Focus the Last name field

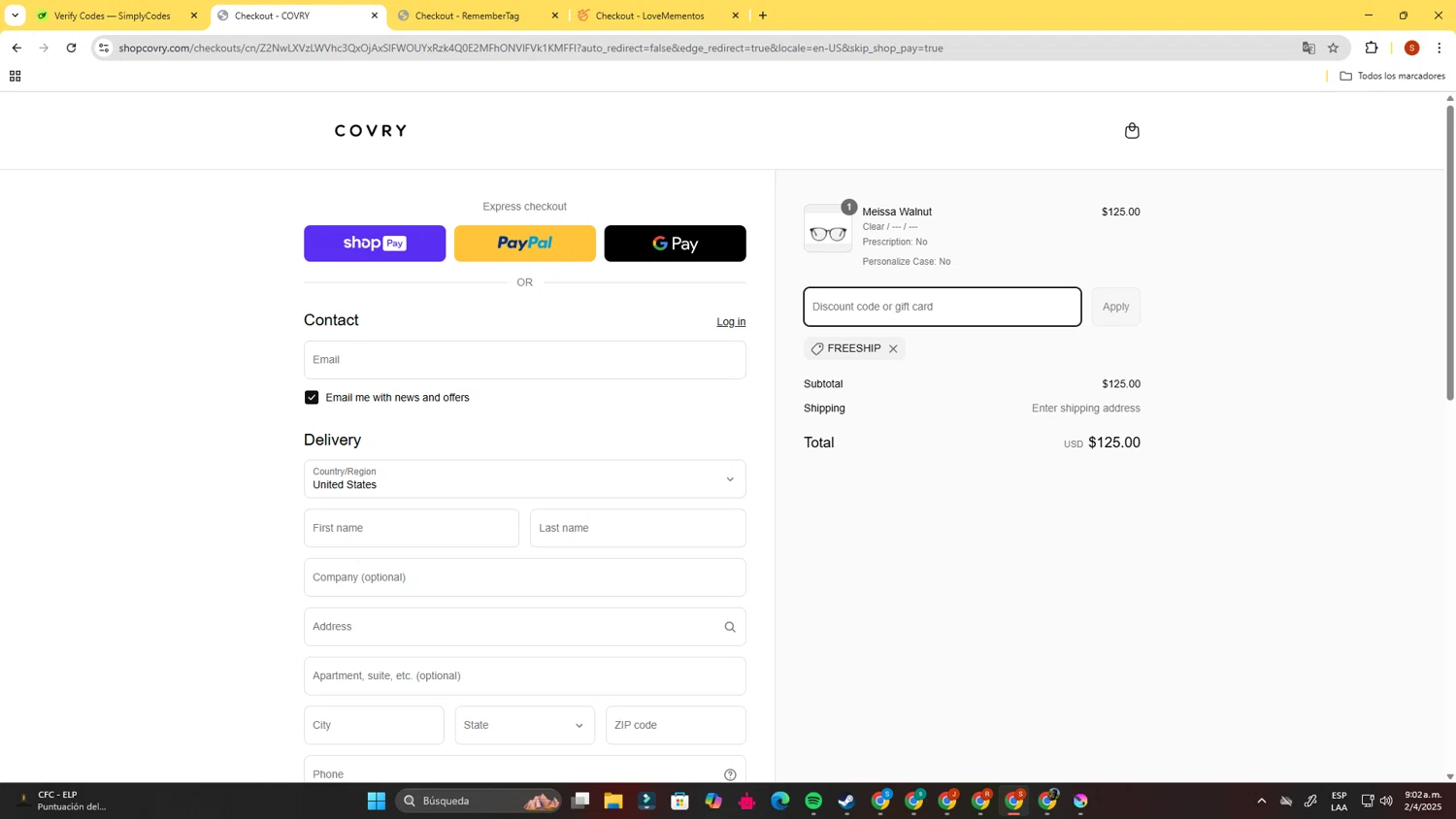[x=638, y=528]
